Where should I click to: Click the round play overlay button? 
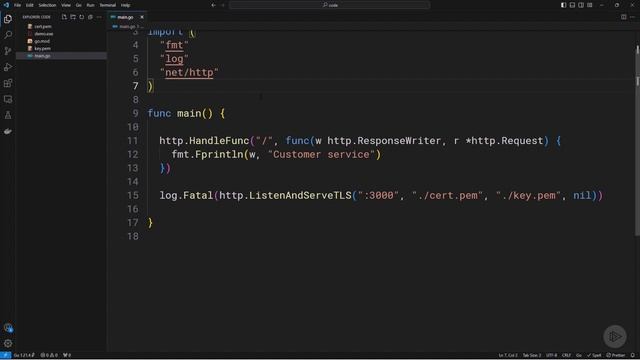point(615,336)
